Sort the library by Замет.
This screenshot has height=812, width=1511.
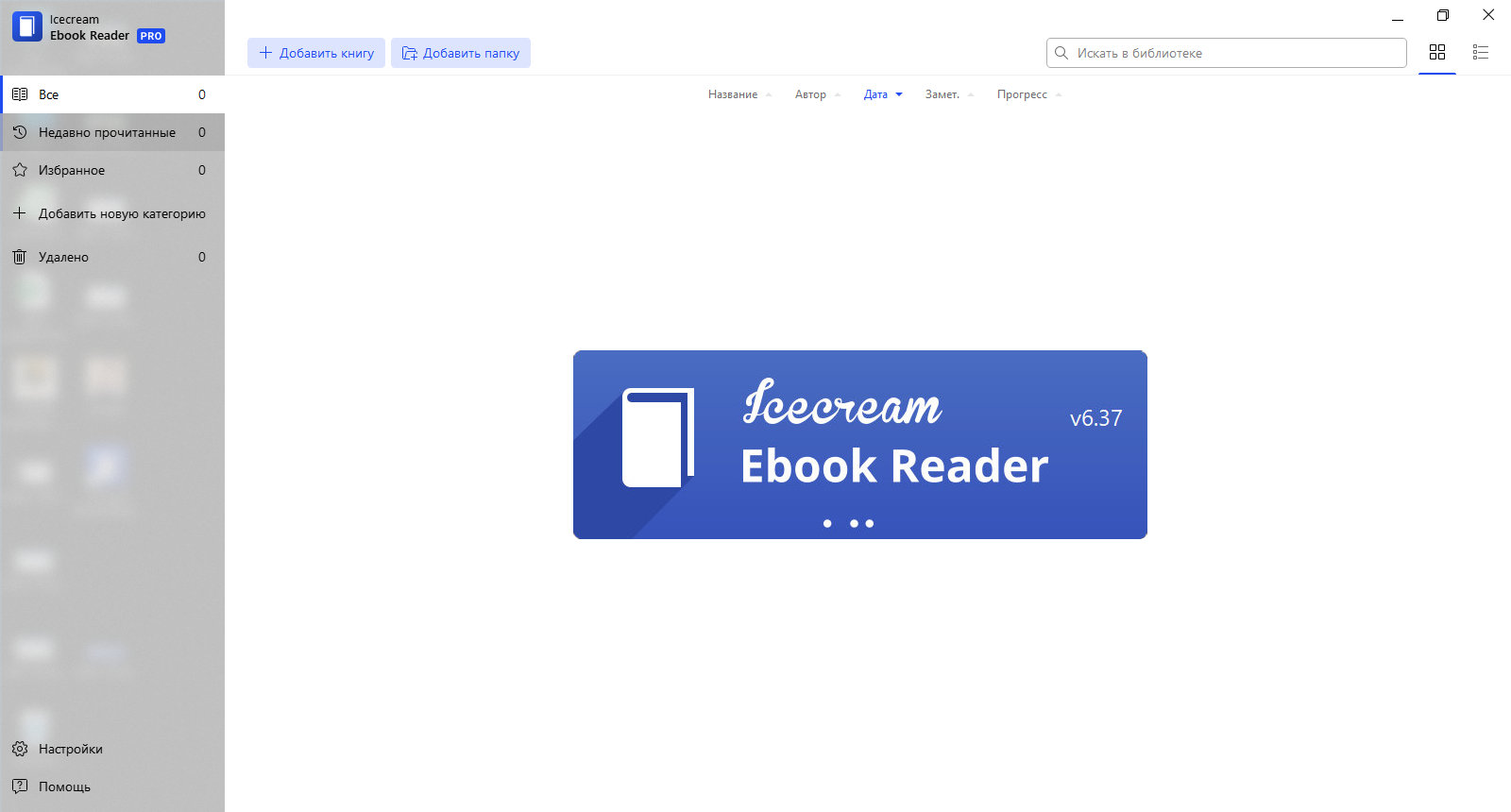point(942,94)
